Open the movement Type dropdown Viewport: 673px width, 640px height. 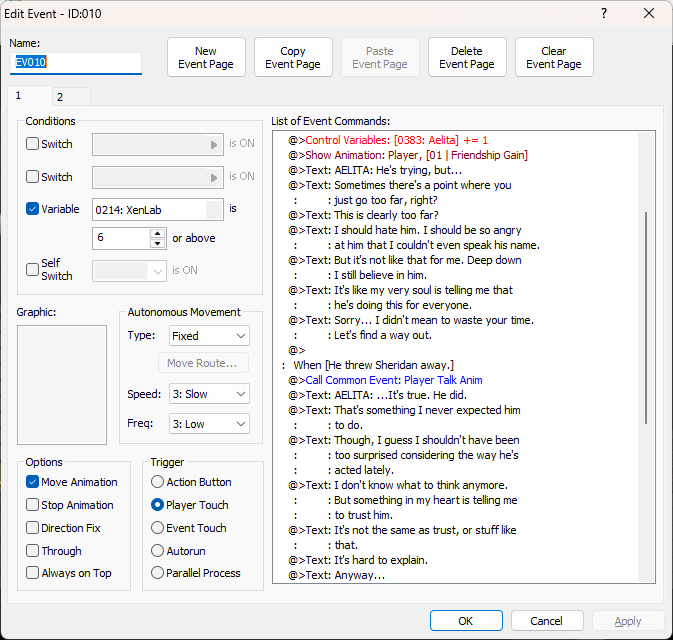point(208,336)
